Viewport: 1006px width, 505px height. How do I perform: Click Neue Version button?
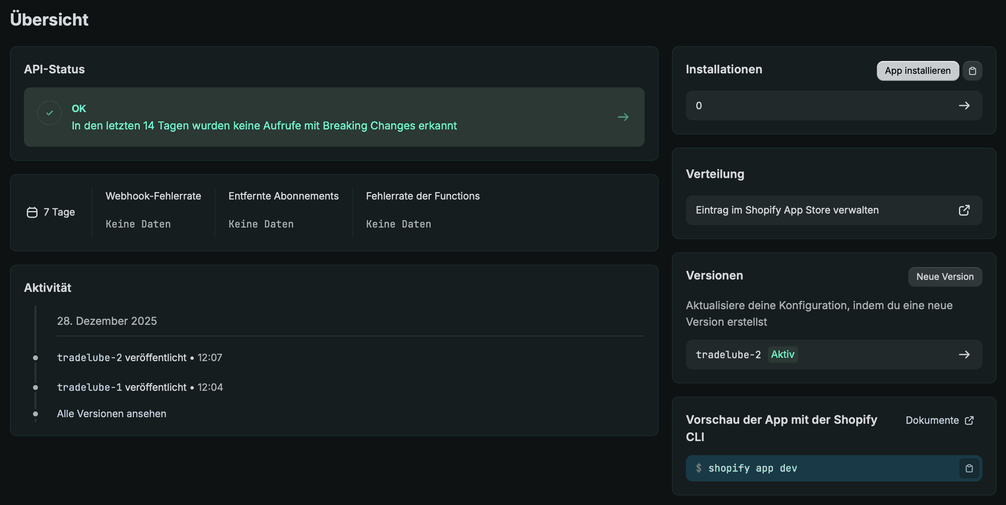[x=944, y=277]
